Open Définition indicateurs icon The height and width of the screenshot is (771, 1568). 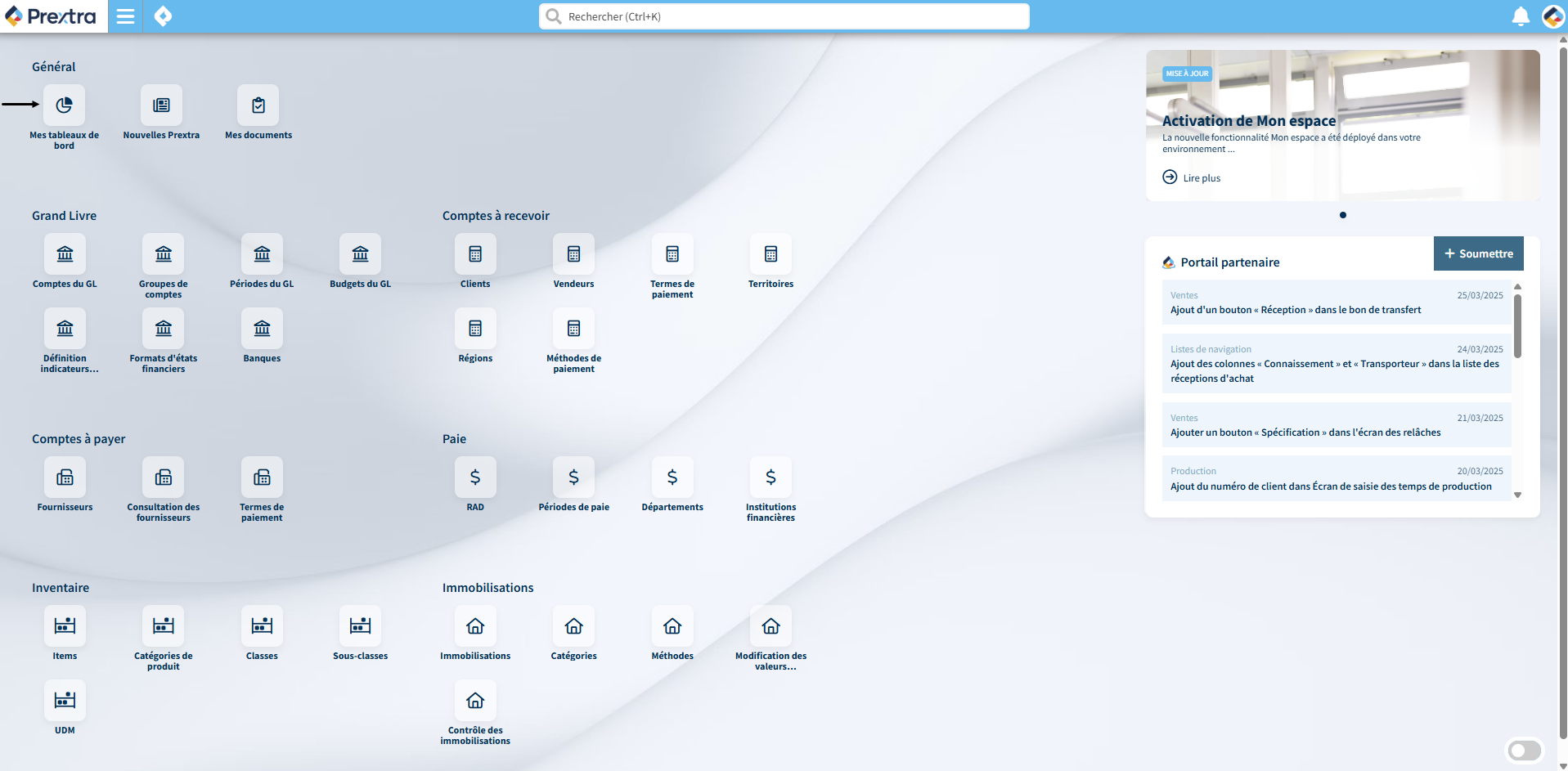coord(65,329)
